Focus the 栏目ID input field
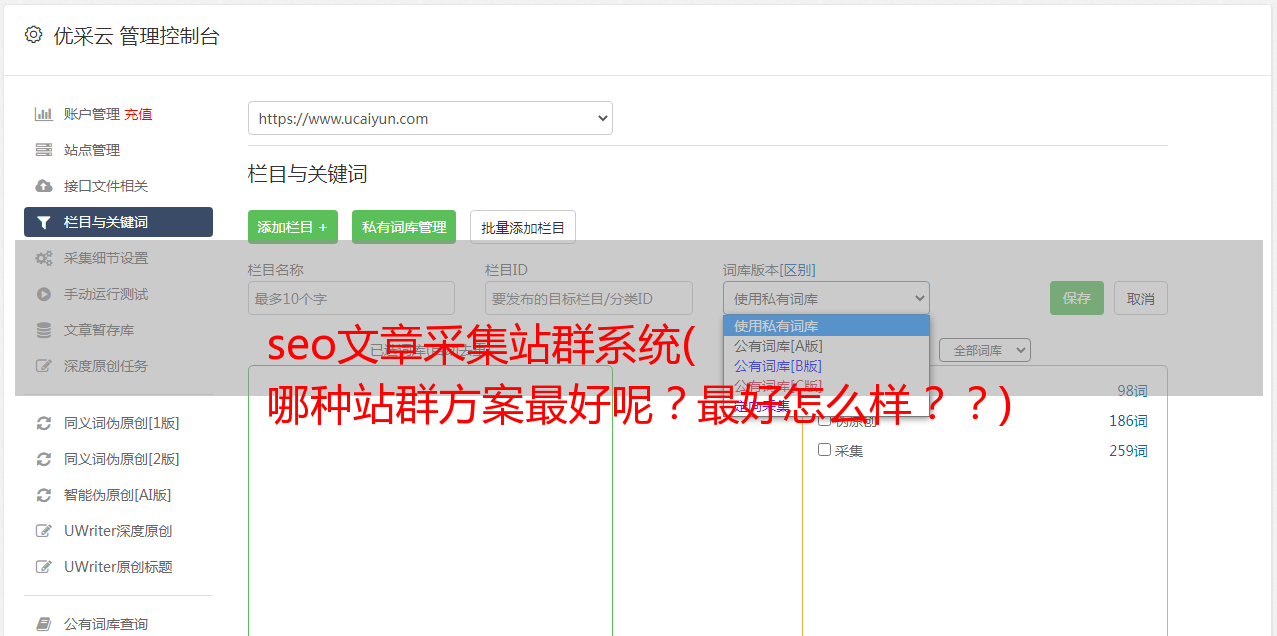Image resolution: width=1277 pixels, height=636 pixels. (589, 298)
